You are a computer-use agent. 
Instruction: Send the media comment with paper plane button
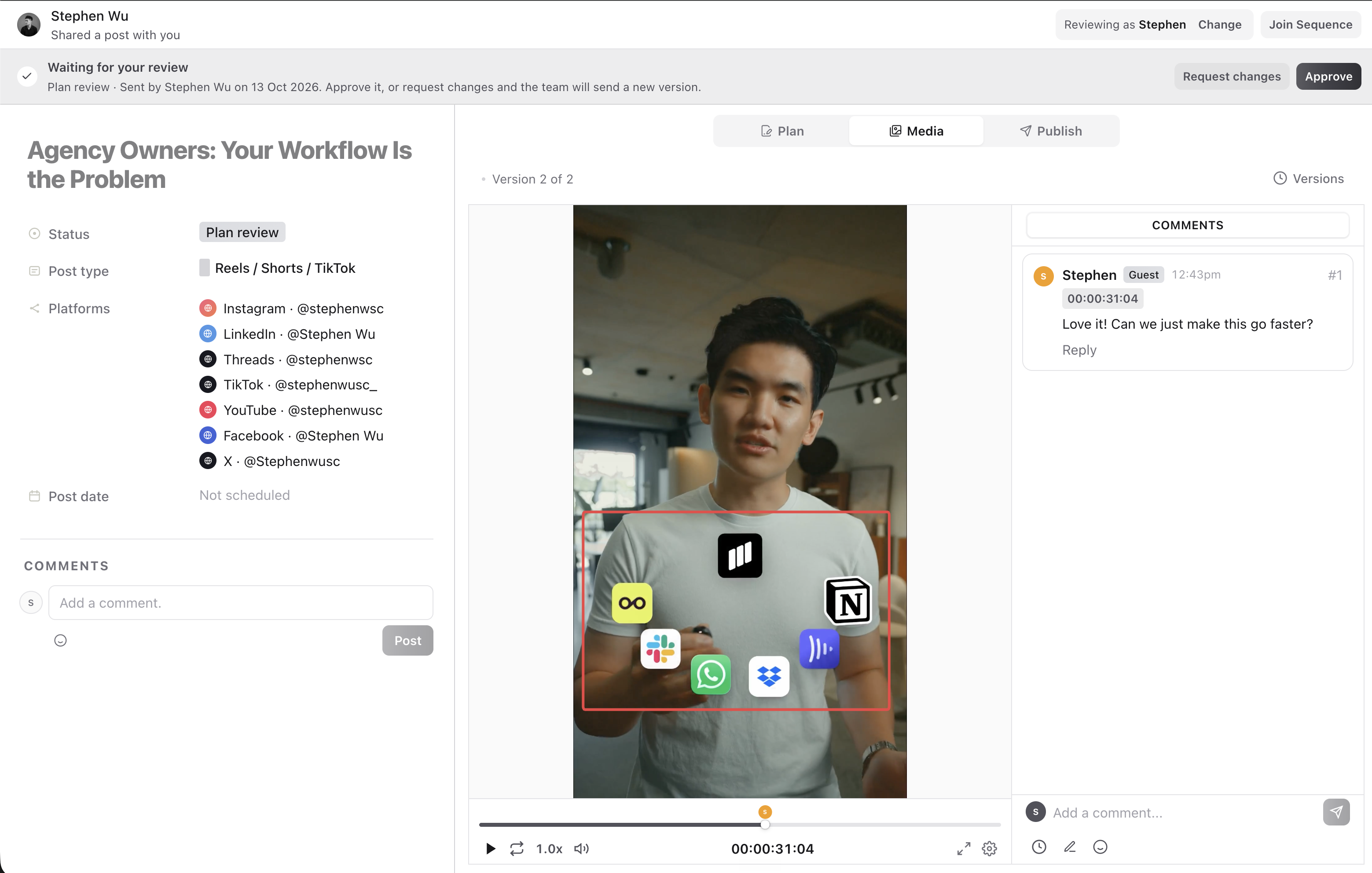(x=1336, y=812)
